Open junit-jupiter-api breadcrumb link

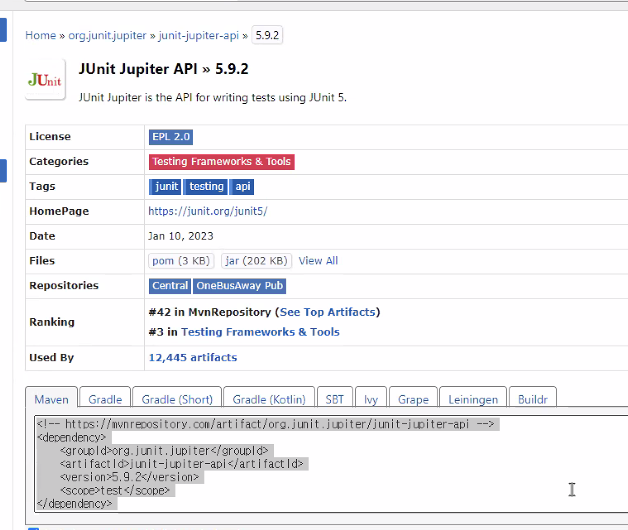(x=199, y=35)
